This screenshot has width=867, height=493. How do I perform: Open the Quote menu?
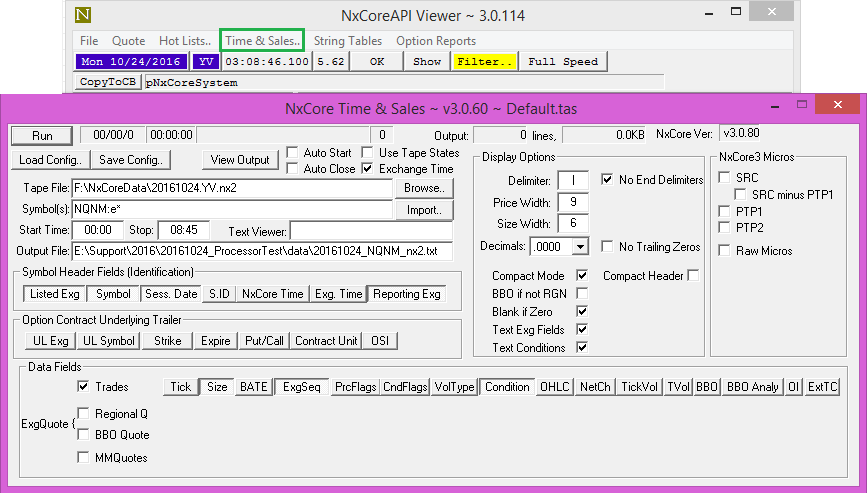128,41
